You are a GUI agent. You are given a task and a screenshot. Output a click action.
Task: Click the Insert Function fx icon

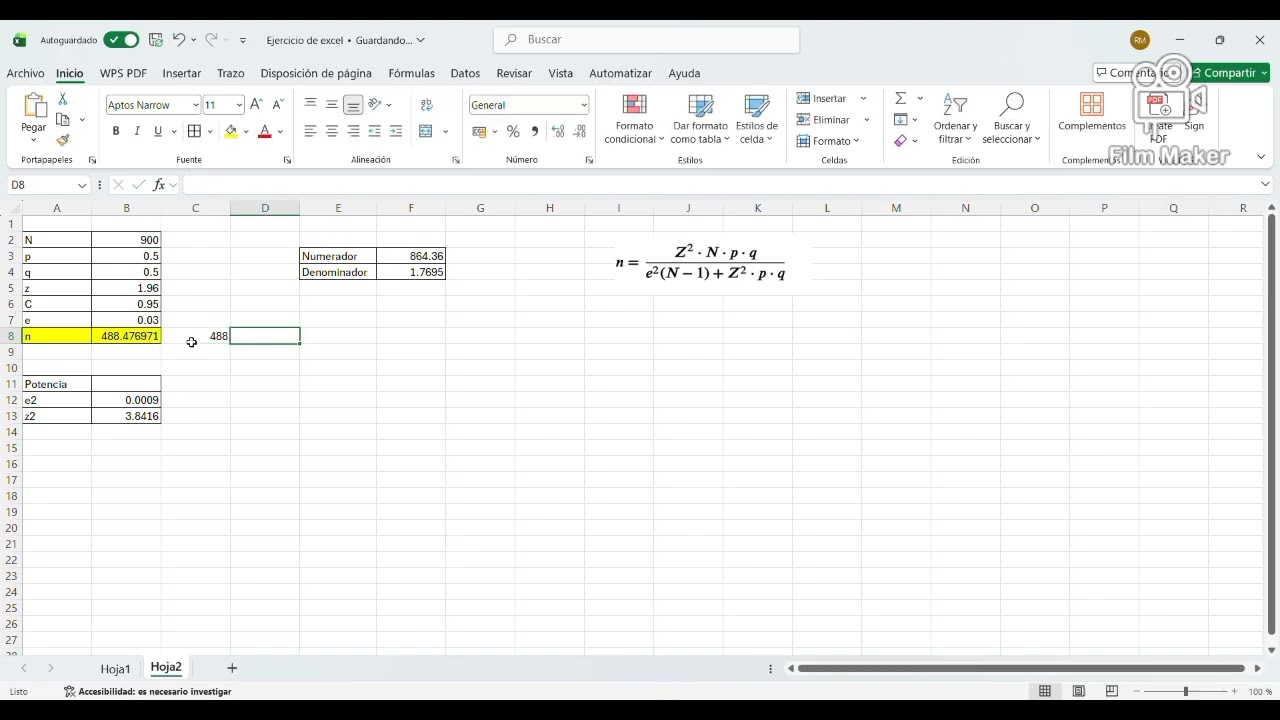(x=159, y=185)
